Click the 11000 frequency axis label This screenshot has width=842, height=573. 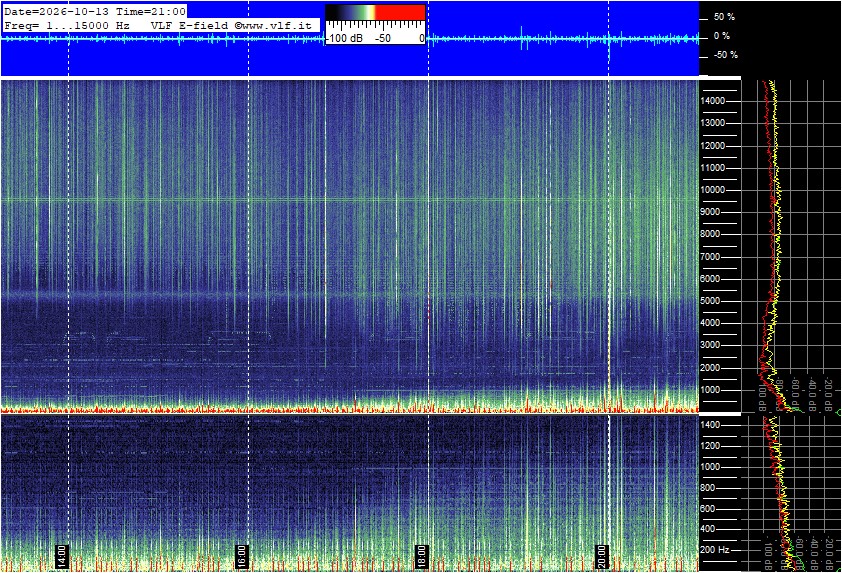(713, 168)
